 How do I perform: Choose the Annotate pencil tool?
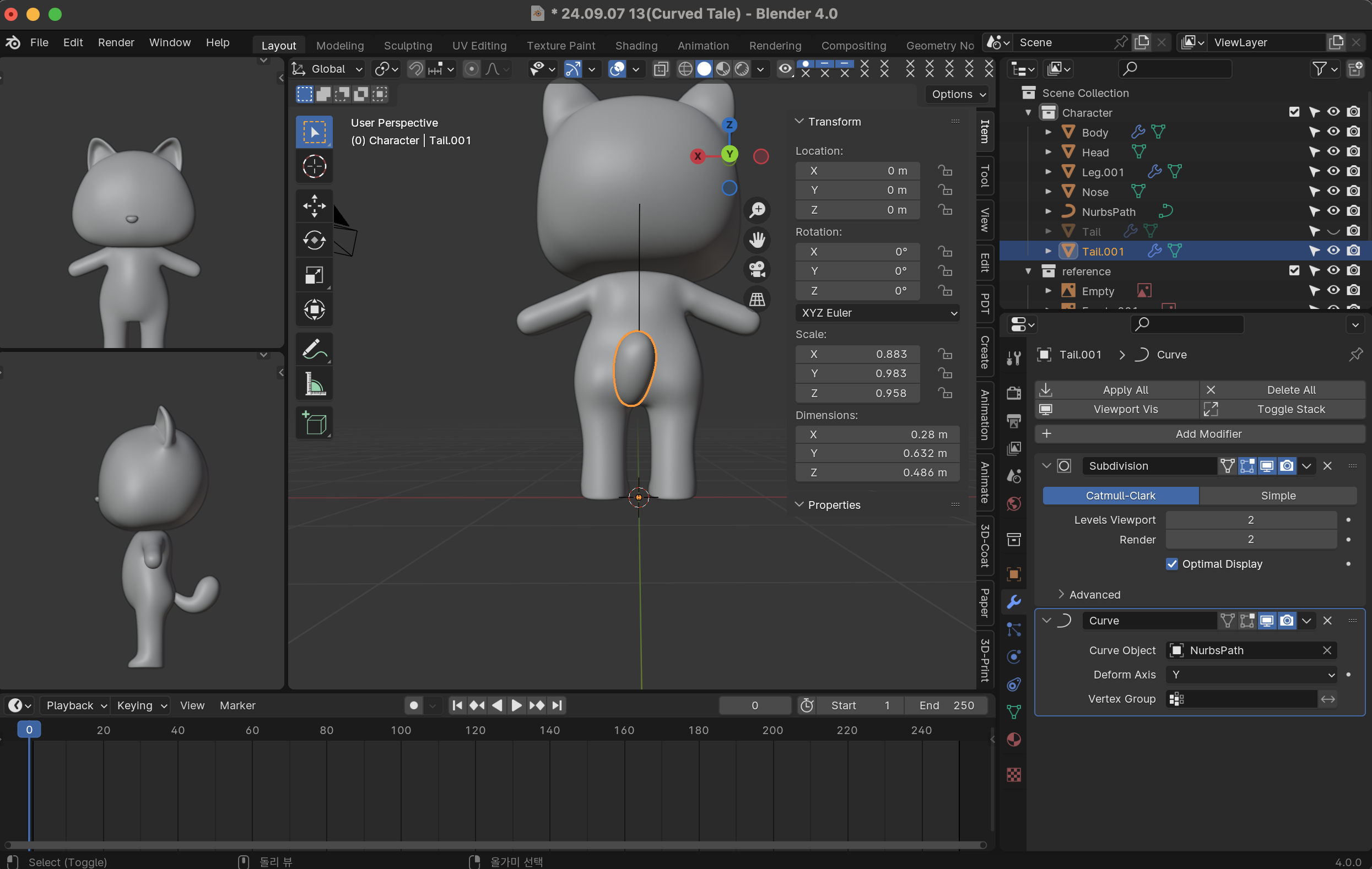tap(314, 349)
